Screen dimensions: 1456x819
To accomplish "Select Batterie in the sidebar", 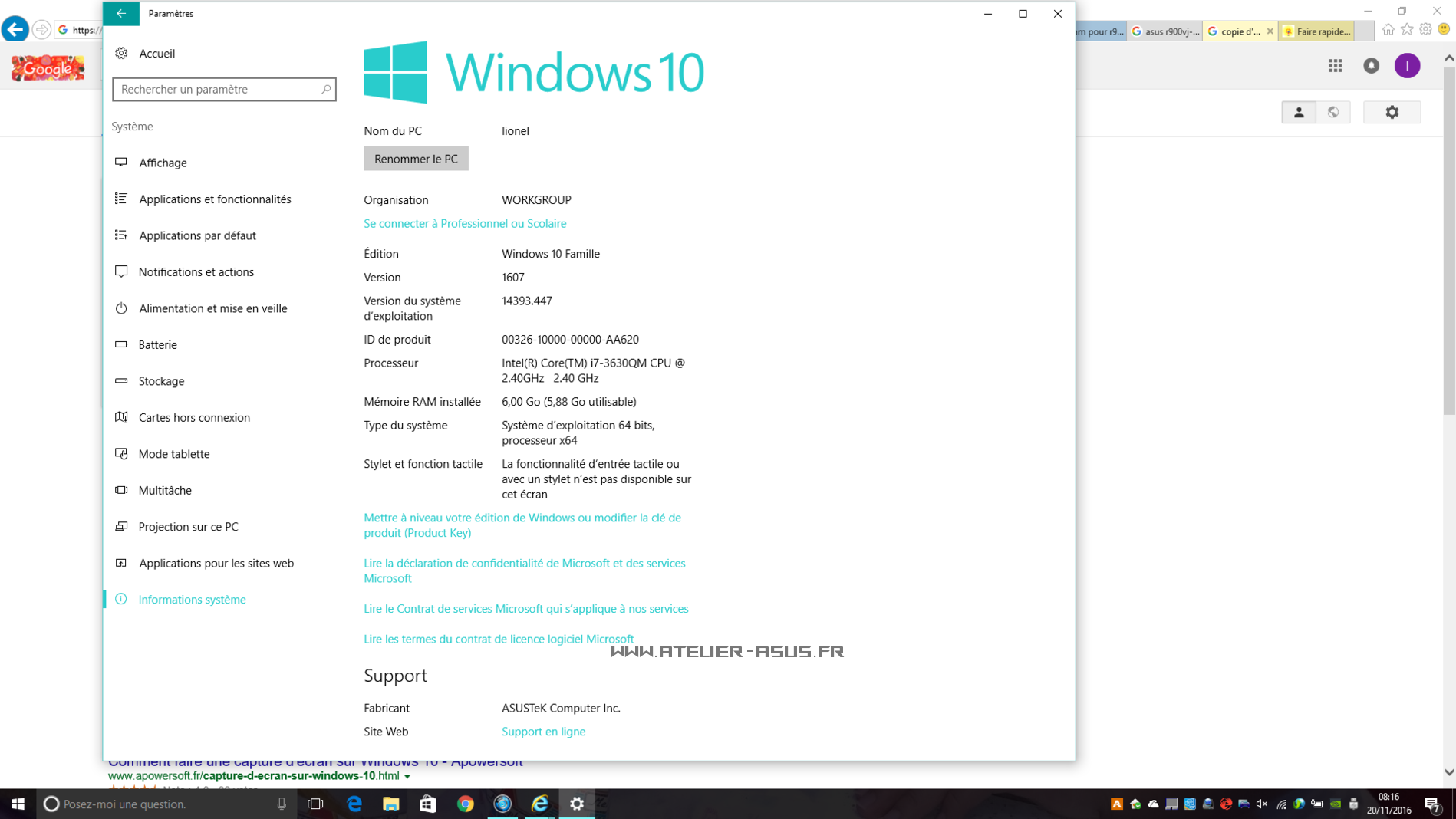I will point(157,344).
